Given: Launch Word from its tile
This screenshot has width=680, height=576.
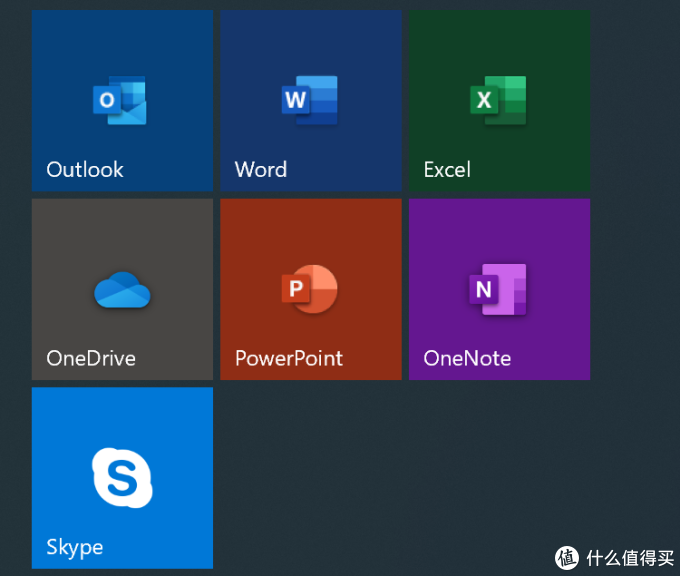Looking at the screenshot, I should pos(311,101).
